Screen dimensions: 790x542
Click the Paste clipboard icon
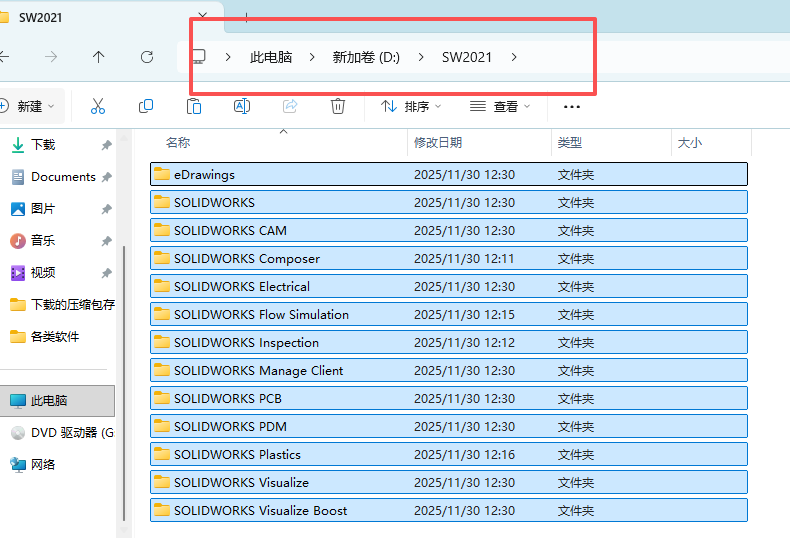(193, 106)
